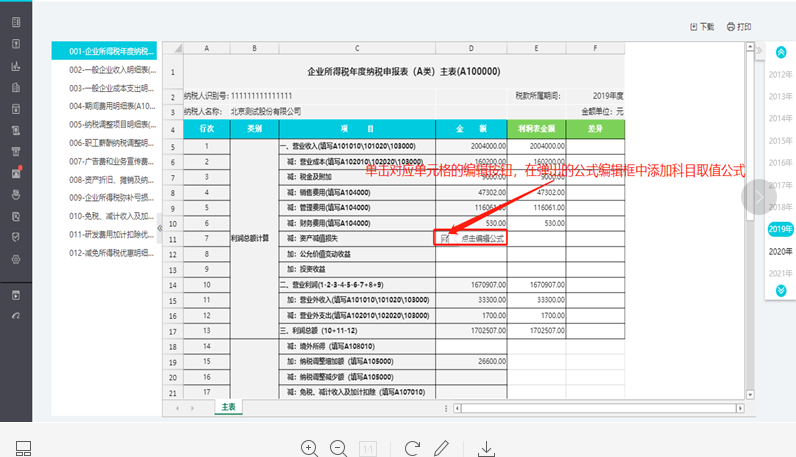Click the cell 三、利润总额 (10+11-12)

coord(357,331)
